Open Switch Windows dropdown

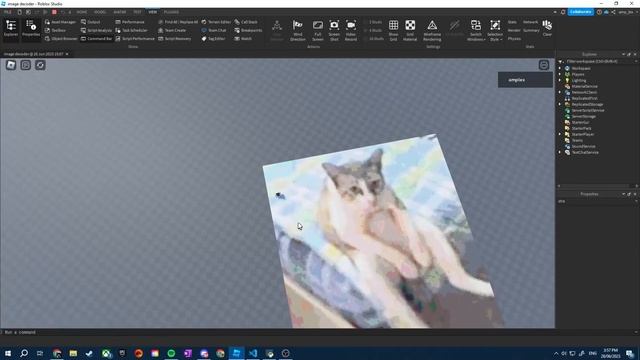[476, 30]
